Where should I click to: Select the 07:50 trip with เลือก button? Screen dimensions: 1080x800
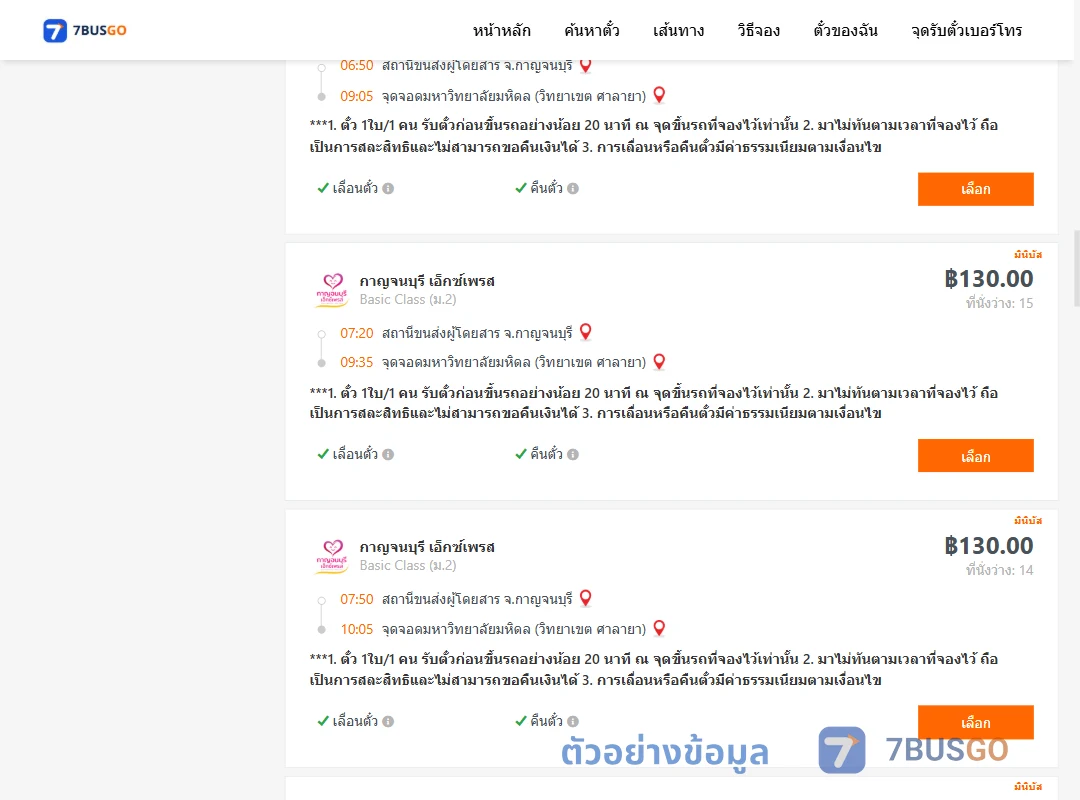[x=975, y=721]
